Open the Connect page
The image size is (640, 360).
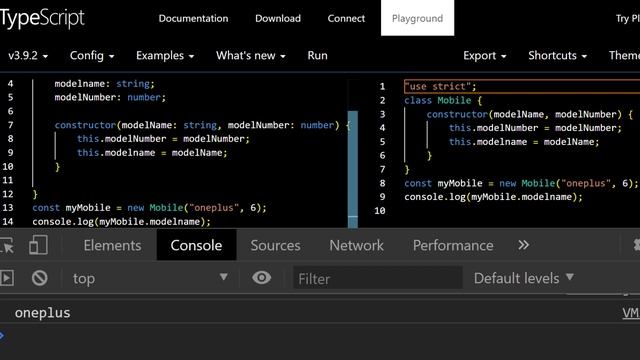pos(346,18)
